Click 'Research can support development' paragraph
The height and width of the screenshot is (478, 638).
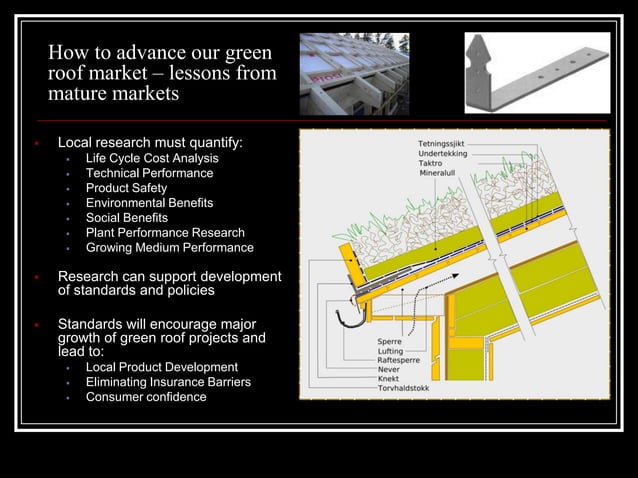pyautogui.click(x=170, y=283)
